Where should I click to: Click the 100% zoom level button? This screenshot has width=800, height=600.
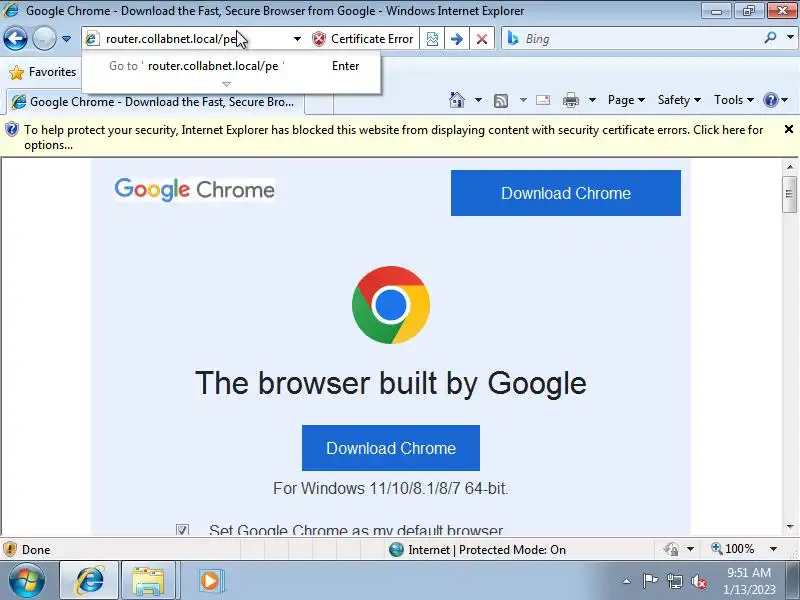coord(733,549)
